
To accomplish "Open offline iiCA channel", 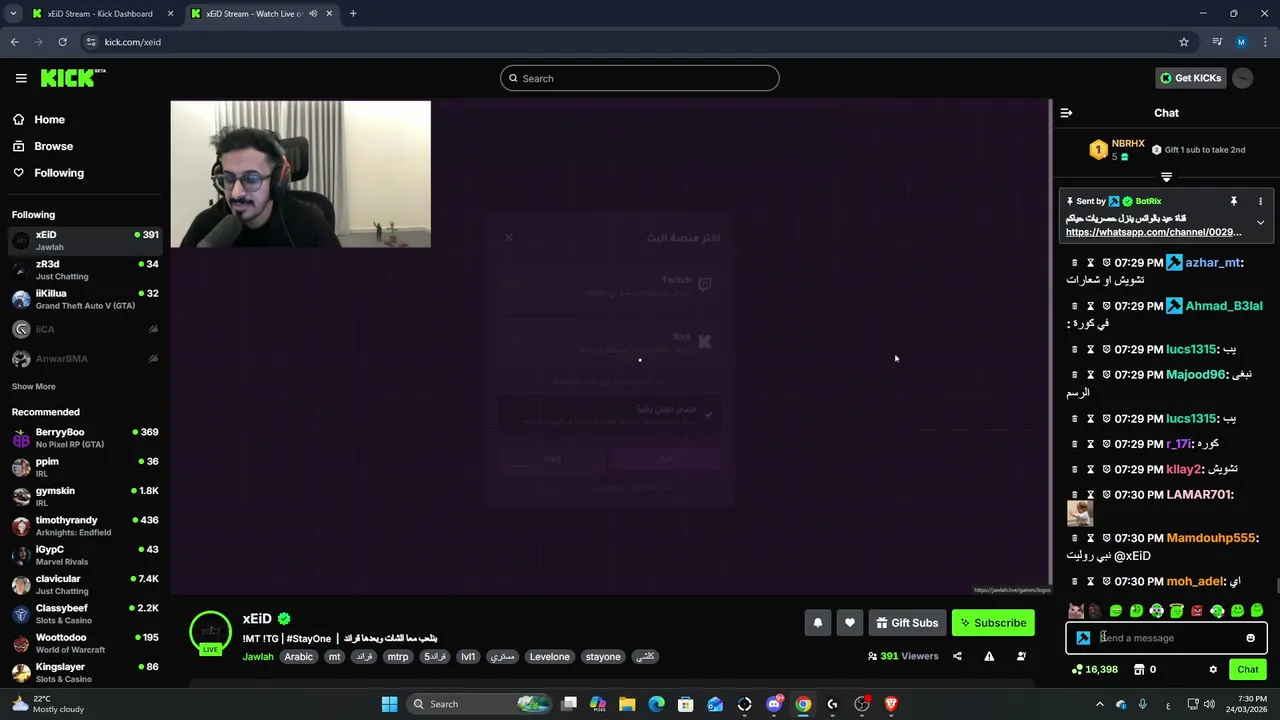I will point(85,329).
